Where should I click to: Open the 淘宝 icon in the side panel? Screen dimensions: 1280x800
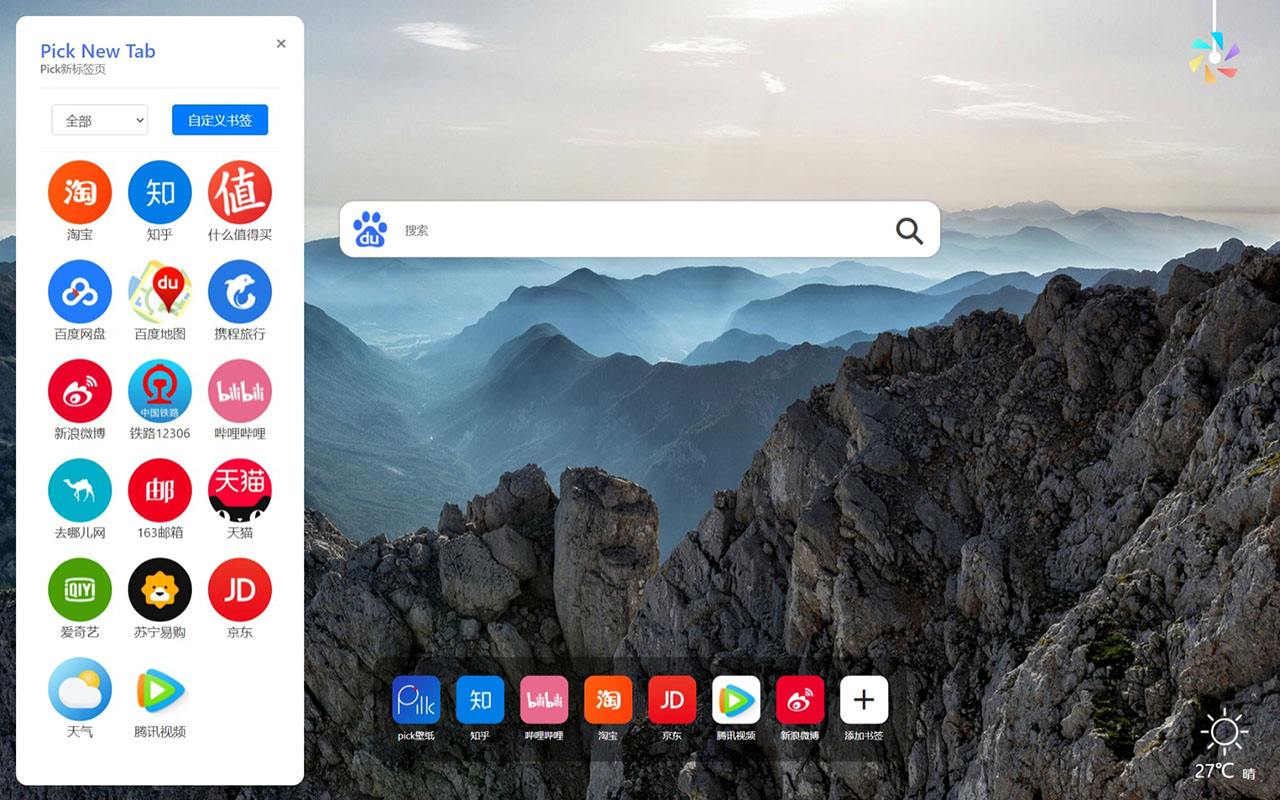point(80,192)
